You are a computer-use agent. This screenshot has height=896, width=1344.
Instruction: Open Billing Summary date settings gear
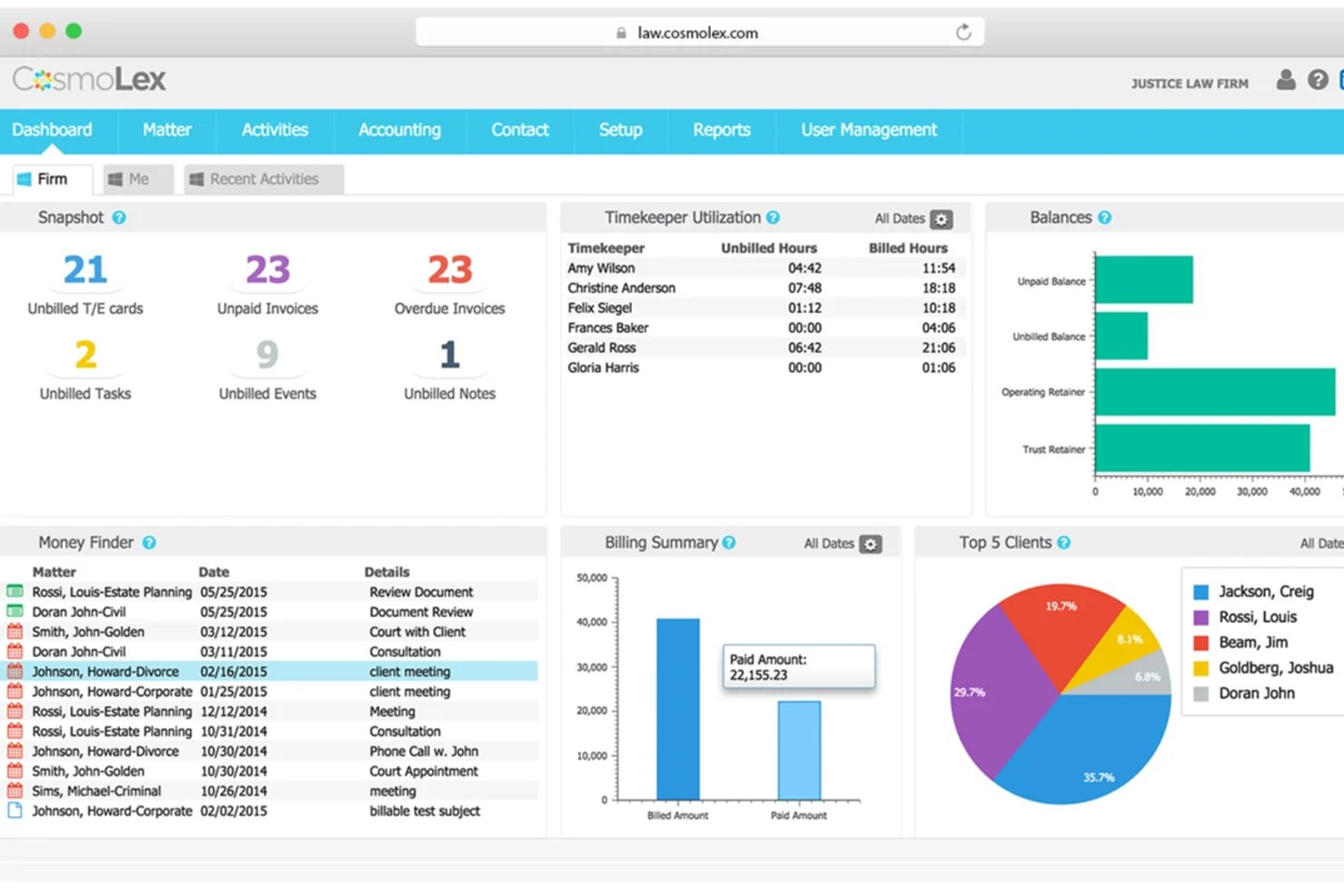click(871, 544)
